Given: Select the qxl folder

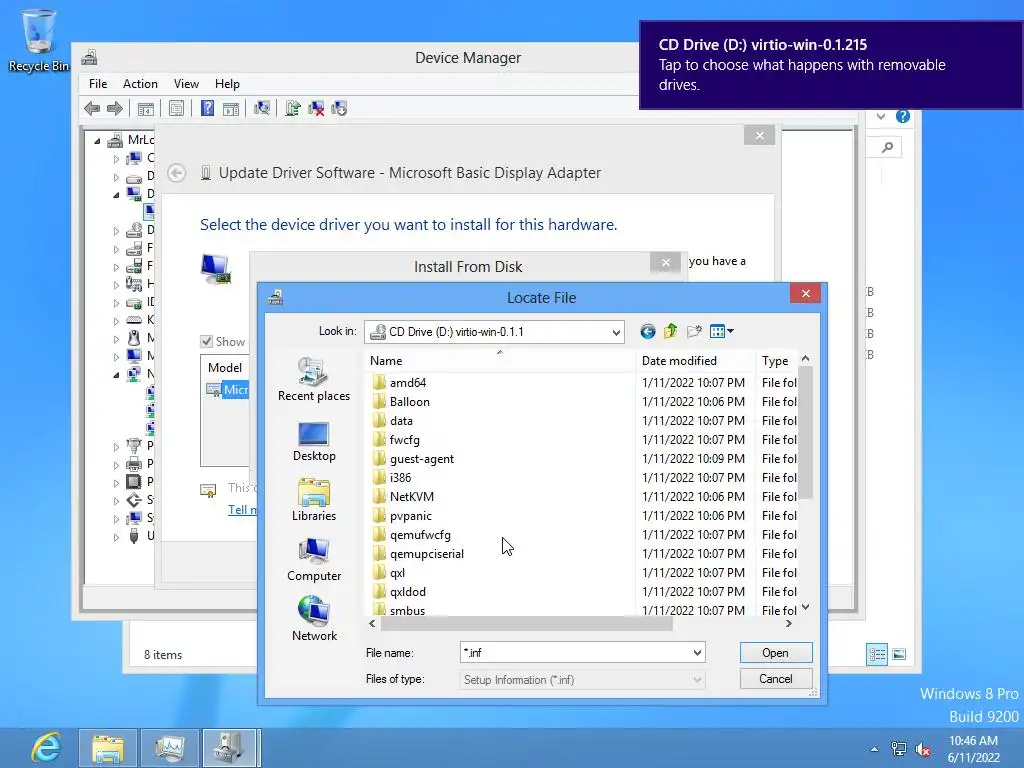Looking at the screenshot, I should (x=397, y=572).
